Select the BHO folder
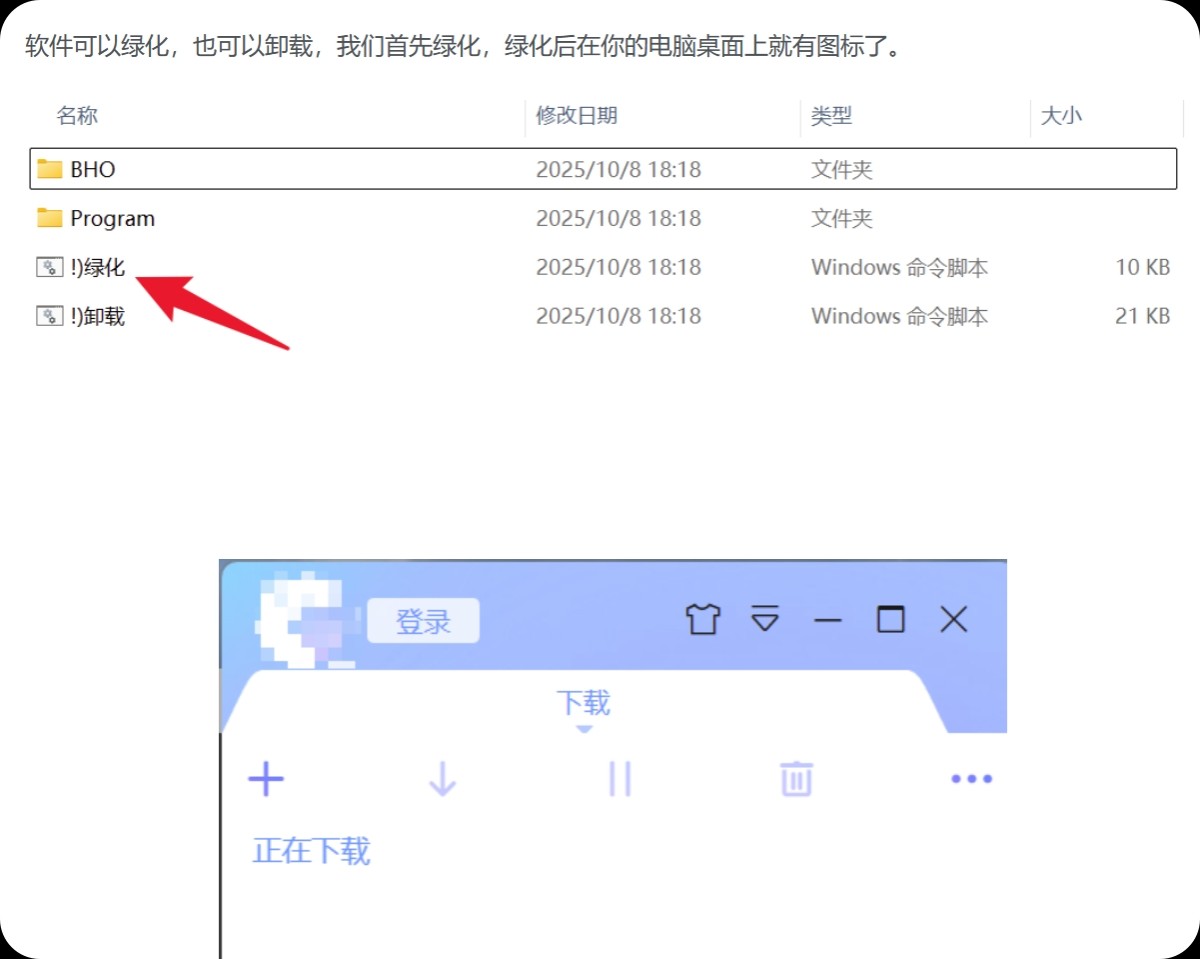Screen dimensions: 1200x959 tap(93, 169)
